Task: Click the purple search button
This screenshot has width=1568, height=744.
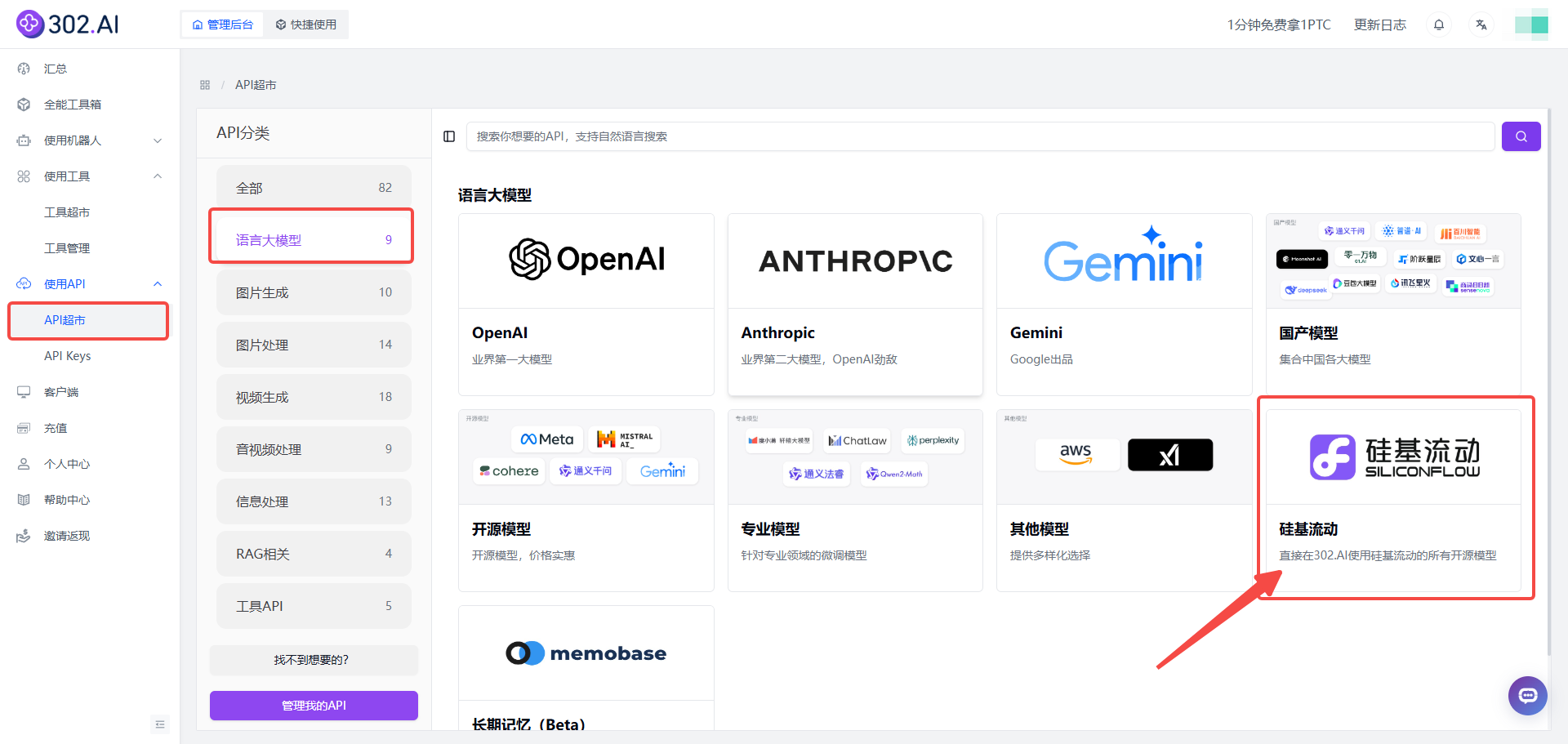Action: pos(1521,136)
